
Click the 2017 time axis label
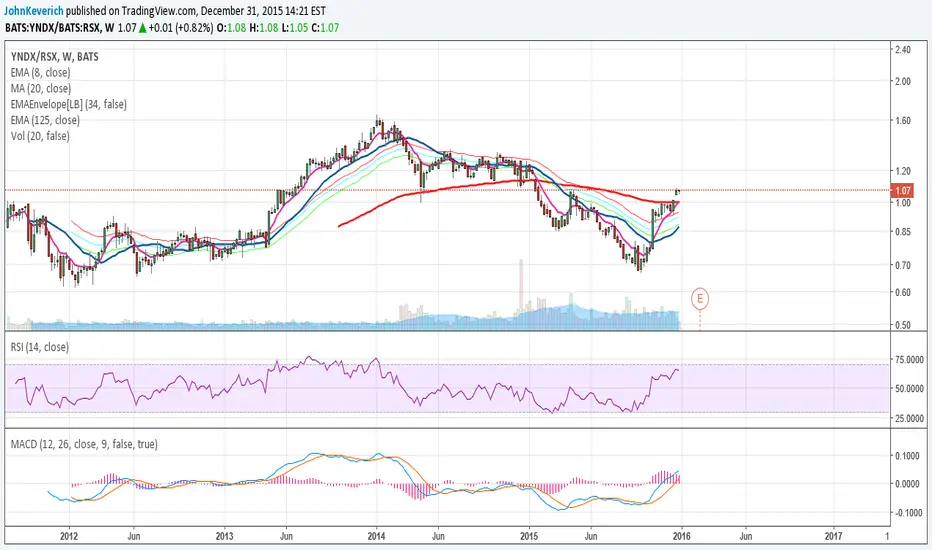pyautogui.click(x=834, y=536)
